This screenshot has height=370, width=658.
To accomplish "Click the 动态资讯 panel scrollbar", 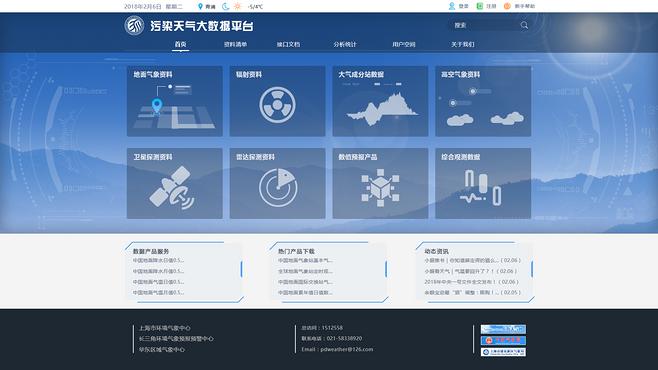I will click(532, 269).
